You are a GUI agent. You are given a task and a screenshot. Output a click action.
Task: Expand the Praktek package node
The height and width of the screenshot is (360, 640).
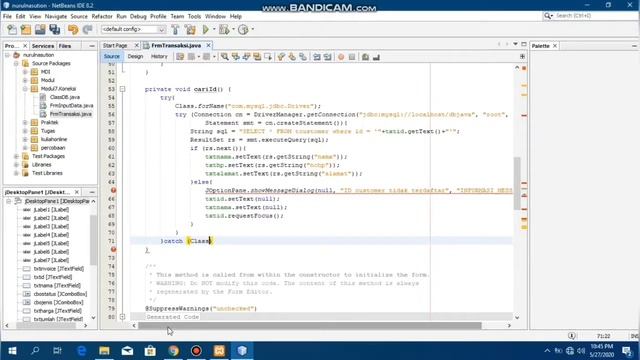point(25,122)
